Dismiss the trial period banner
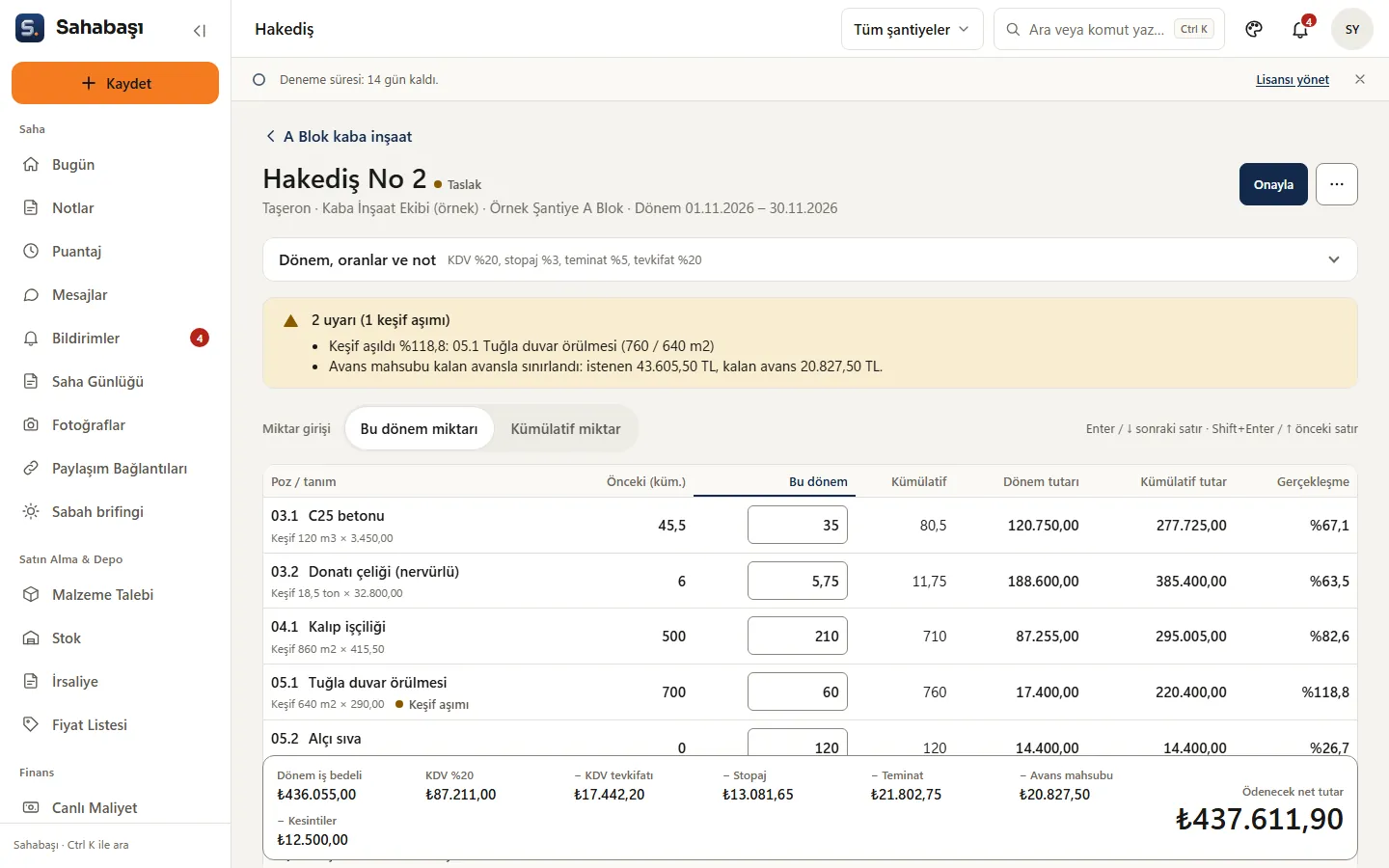Viewport: 1389px width, 868px height. point(1360,79)
